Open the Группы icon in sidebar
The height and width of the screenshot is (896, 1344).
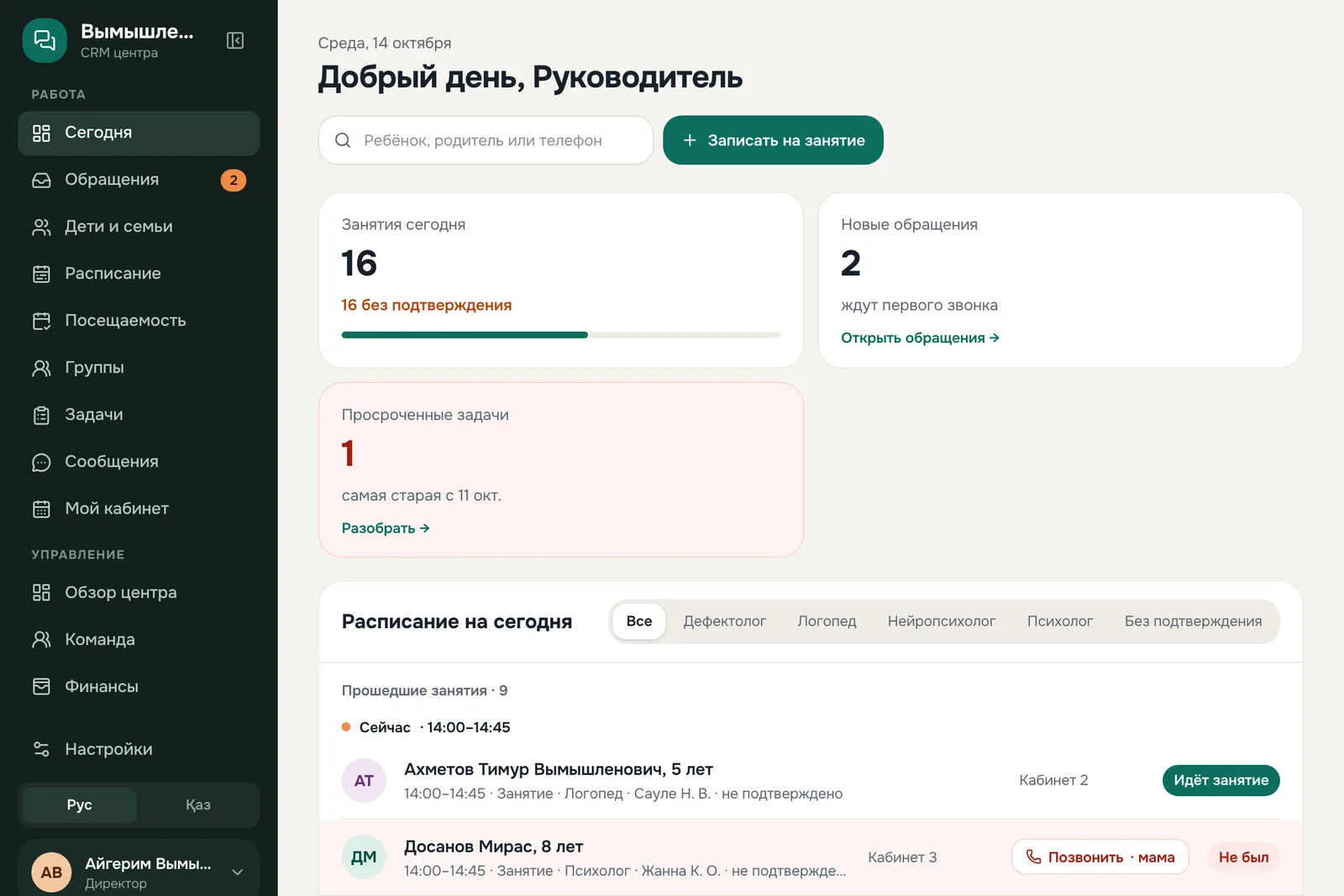41,368
